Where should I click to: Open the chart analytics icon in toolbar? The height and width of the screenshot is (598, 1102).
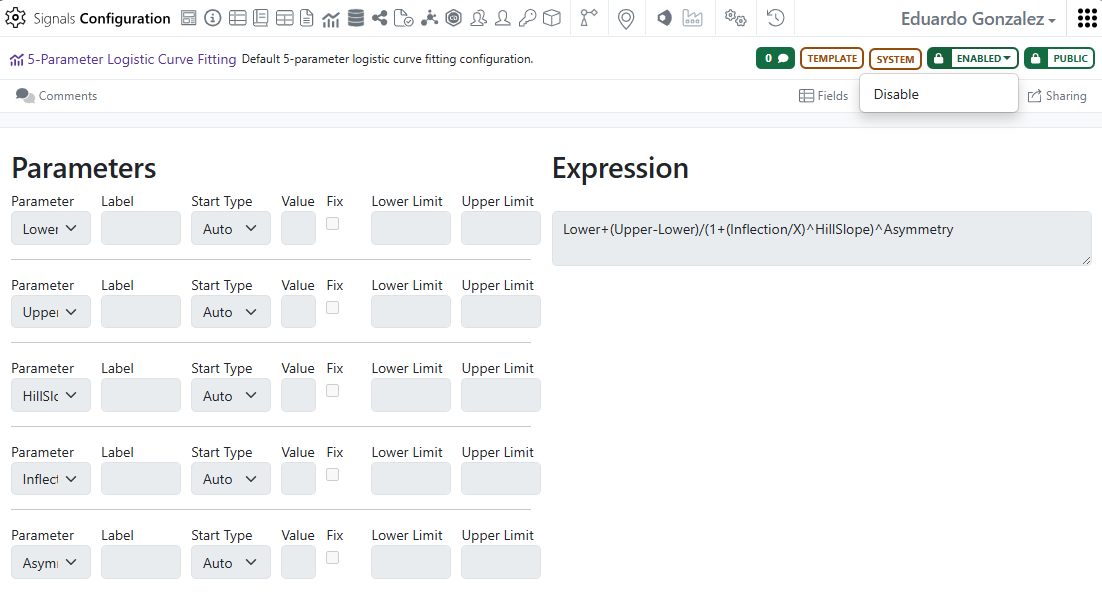331,18
